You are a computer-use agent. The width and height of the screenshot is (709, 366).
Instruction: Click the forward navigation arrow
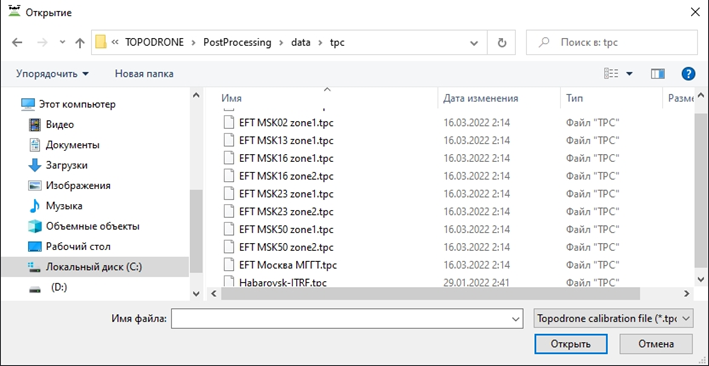pyautogui.click(x=42, y=43)
